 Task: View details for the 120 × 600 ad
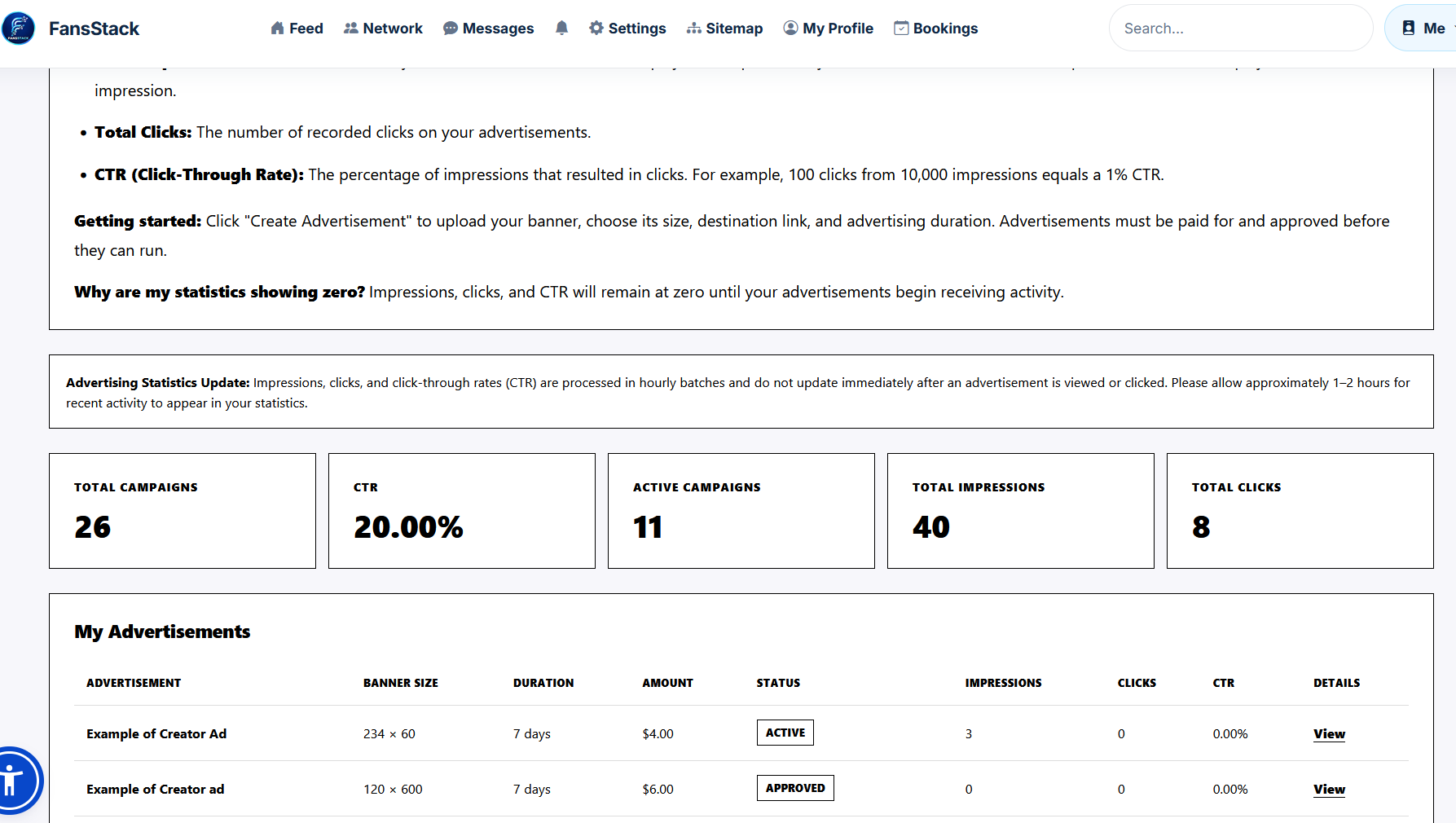click(1329, 790)
